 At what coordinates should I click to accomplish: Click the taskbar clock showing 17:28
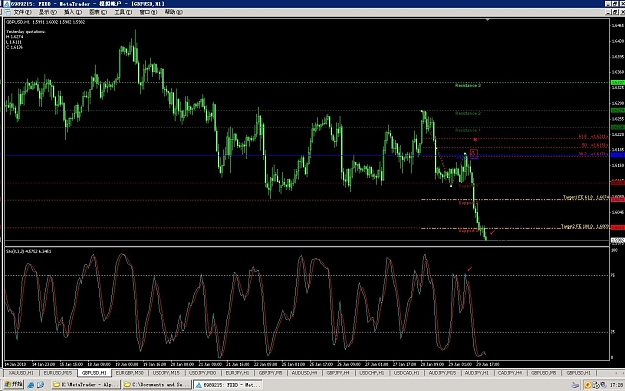616,385
